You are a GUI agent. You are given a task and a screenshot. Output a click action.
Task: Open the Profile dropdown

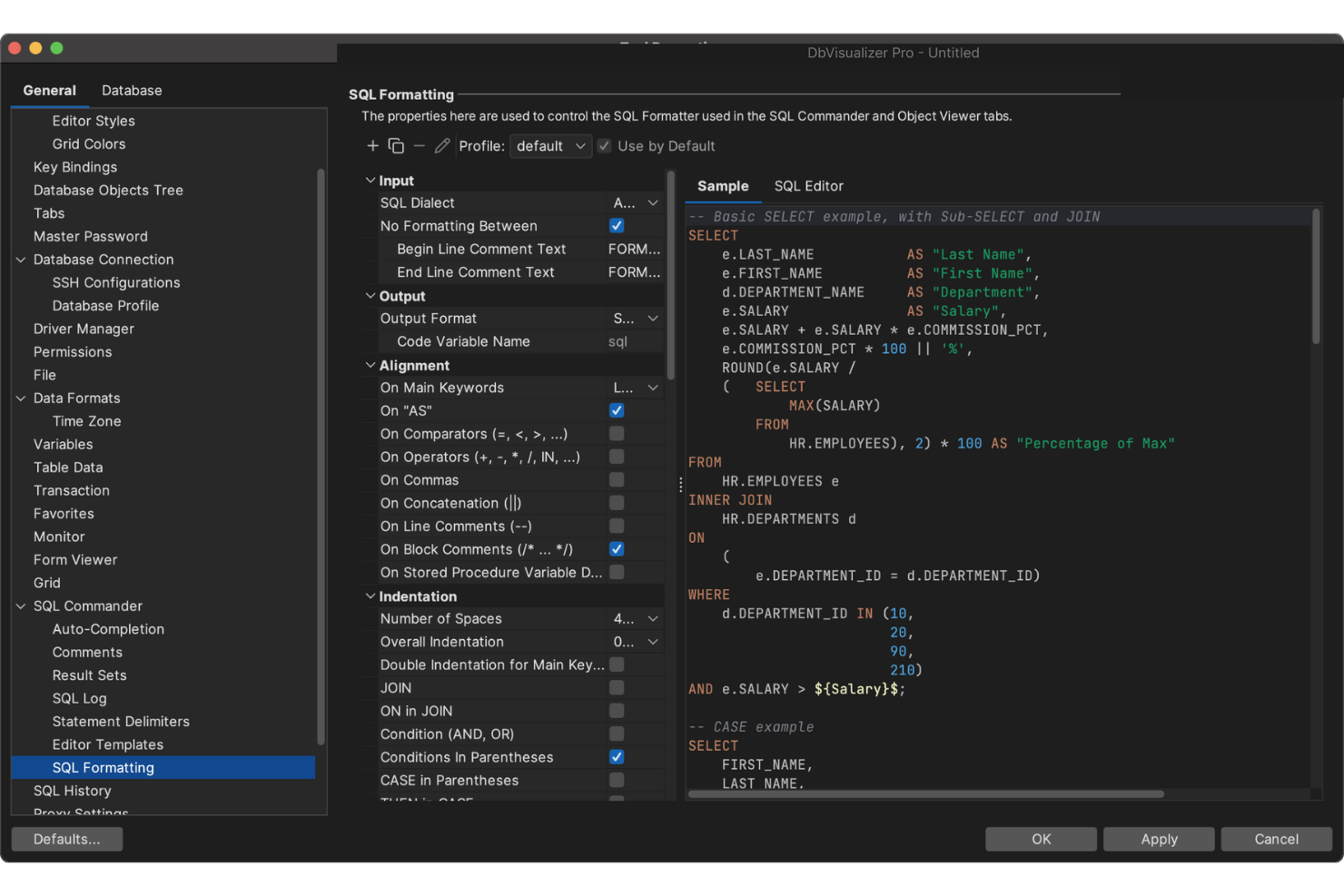(550, 145)
